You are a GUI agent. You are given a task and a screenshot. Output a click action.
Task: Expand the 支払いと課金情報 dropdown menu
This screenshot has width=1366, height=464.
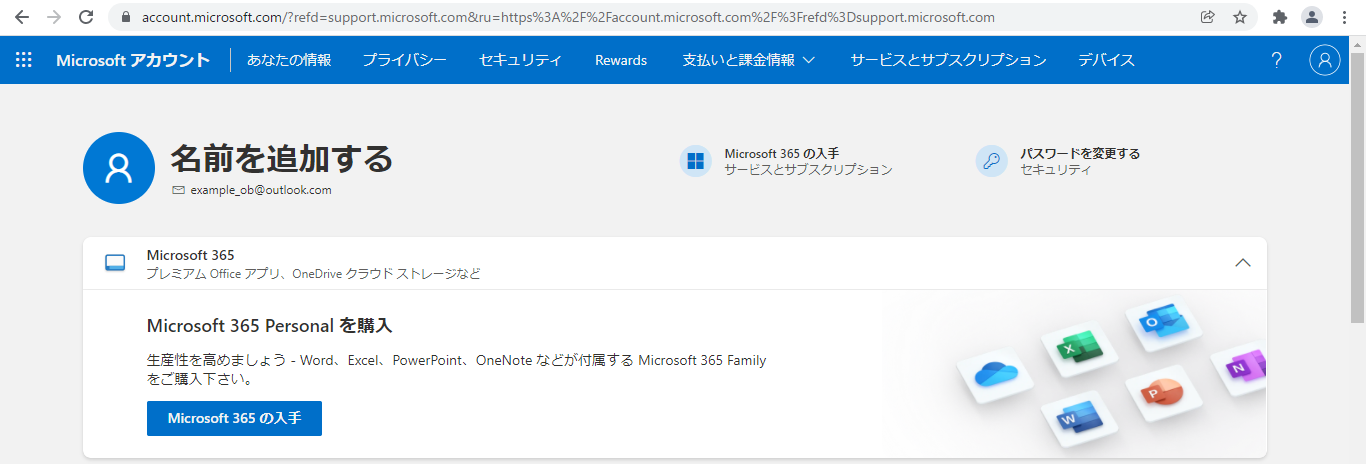tap(748, 60)
